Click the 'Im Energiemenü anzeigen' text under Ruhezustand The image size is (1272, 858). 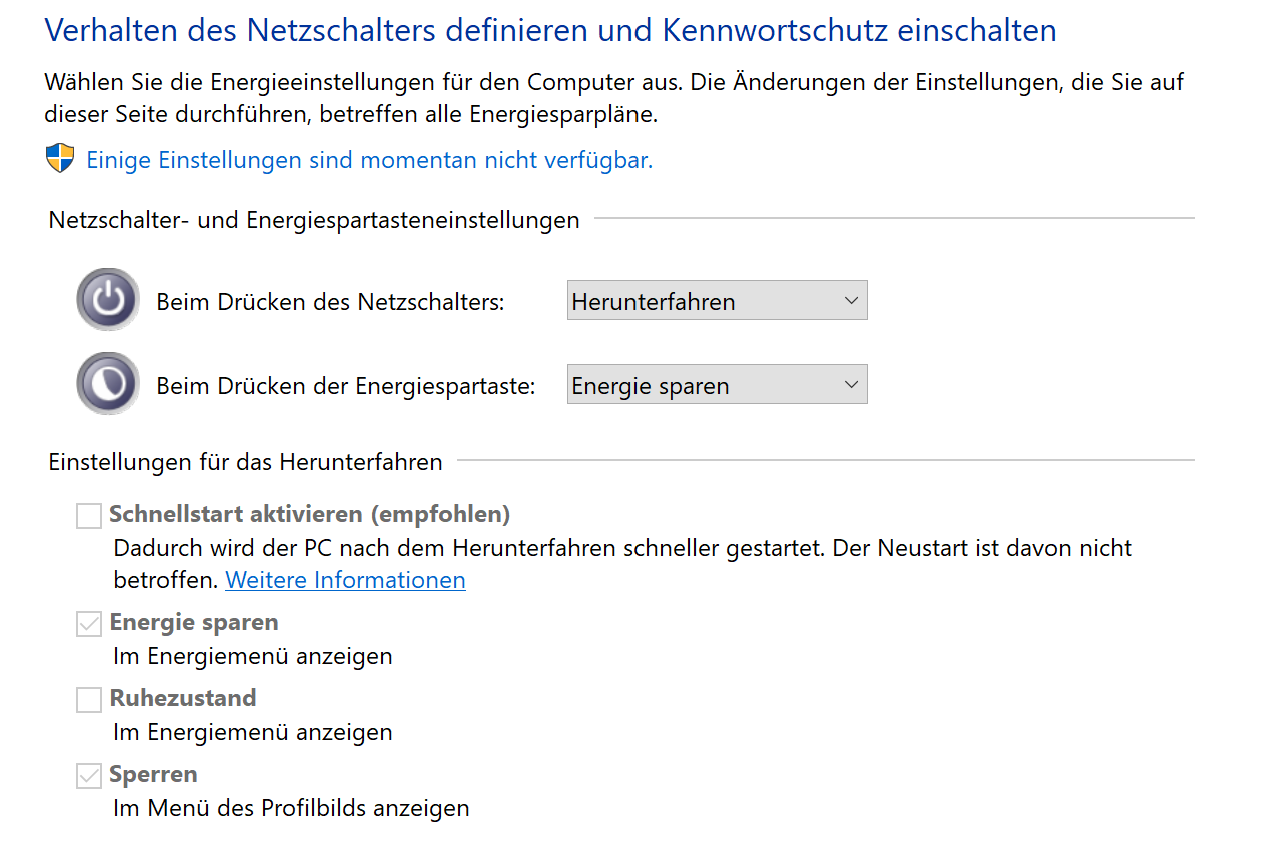pyautogui.click(x=252, y=732)
